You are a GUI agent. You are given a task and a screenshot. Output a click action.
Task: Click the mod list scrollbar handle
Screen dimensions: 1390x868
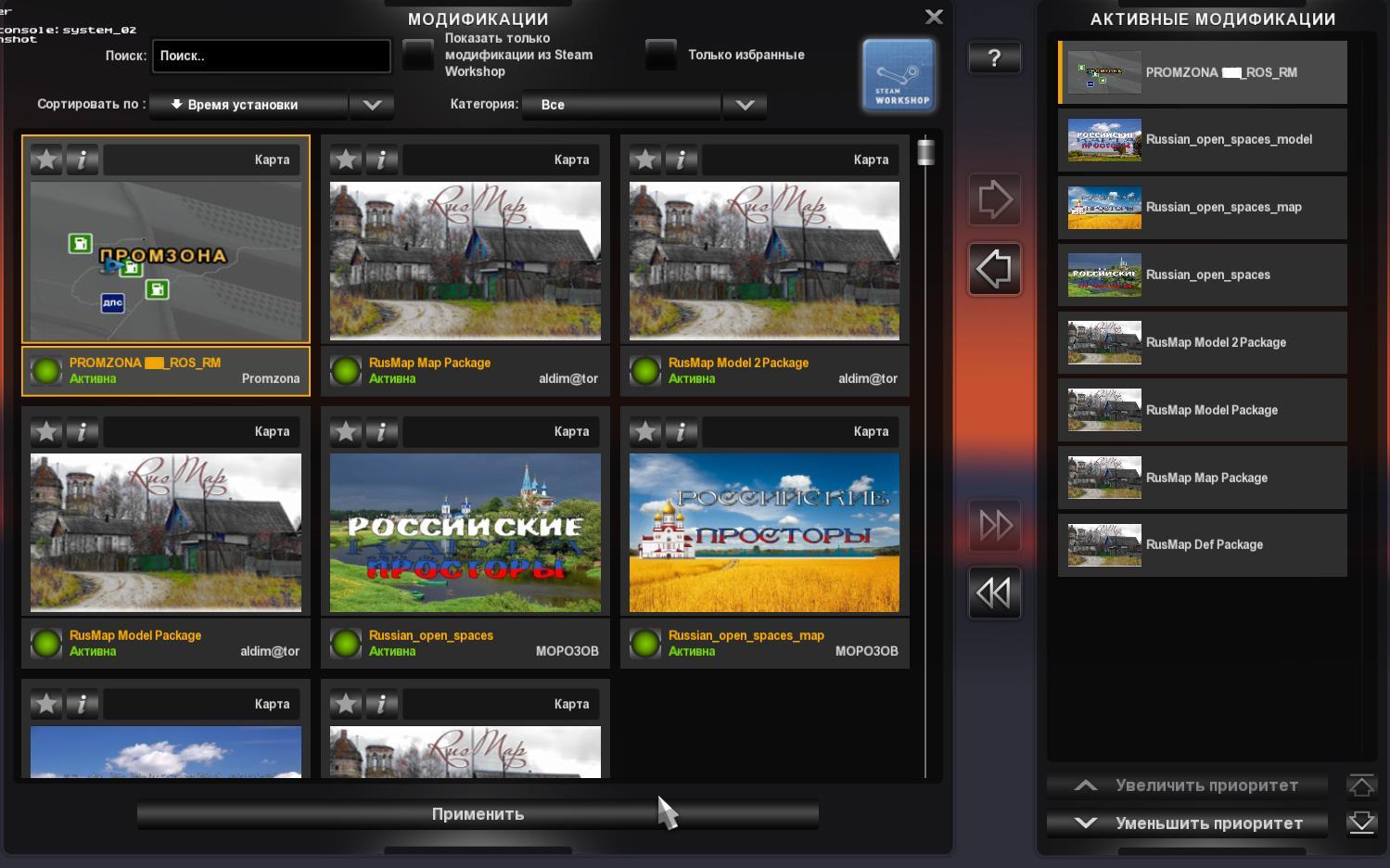[925, 152]
